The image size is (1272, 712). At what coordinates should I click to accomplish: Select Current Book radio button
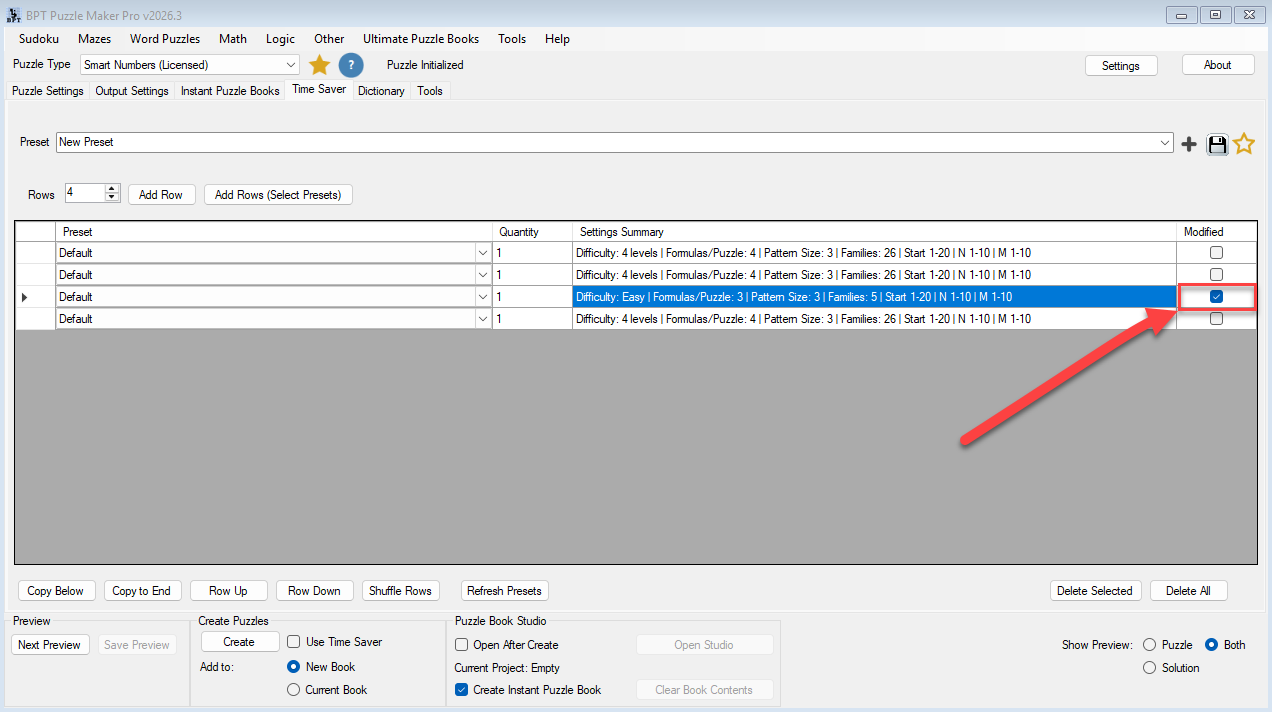293,690
